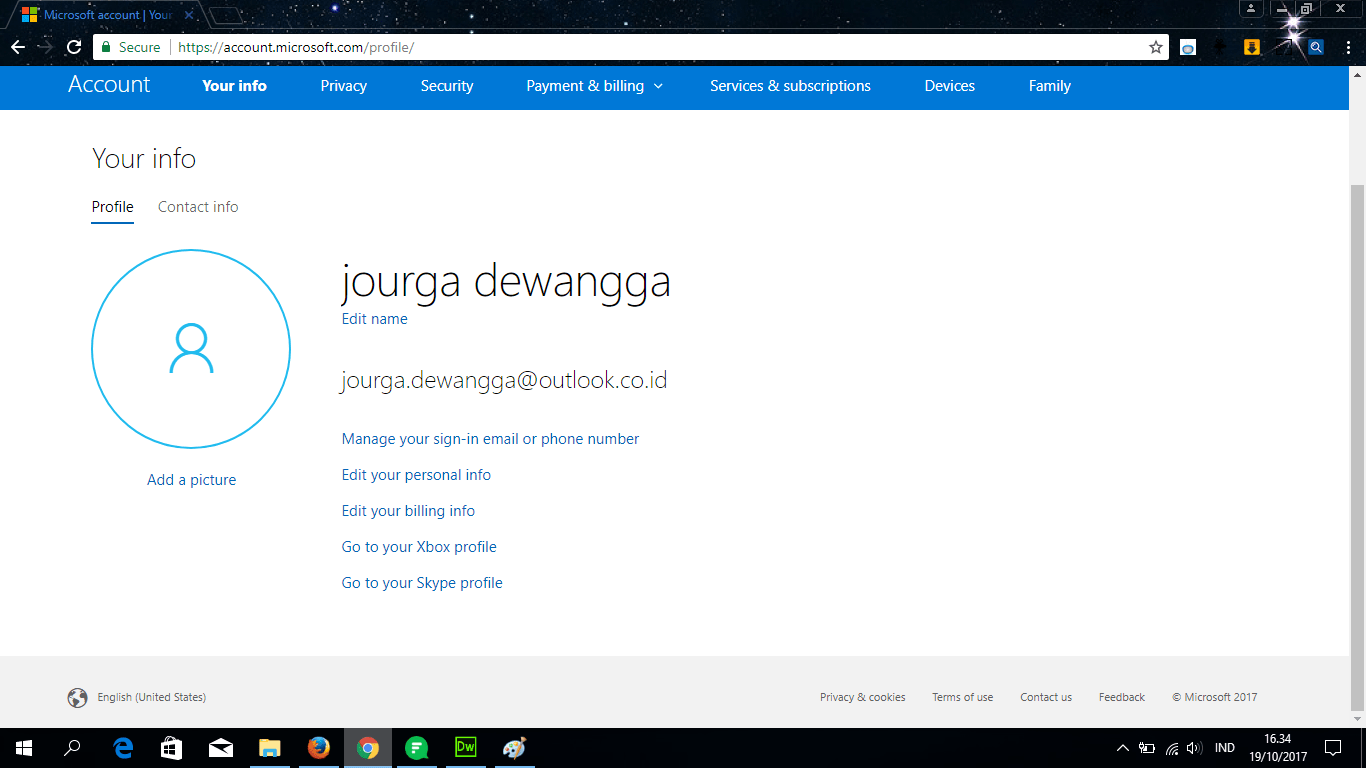The image size is (1366, 768).
Task: Close the Microsoft account tab
Action: [x=189, y=15]
